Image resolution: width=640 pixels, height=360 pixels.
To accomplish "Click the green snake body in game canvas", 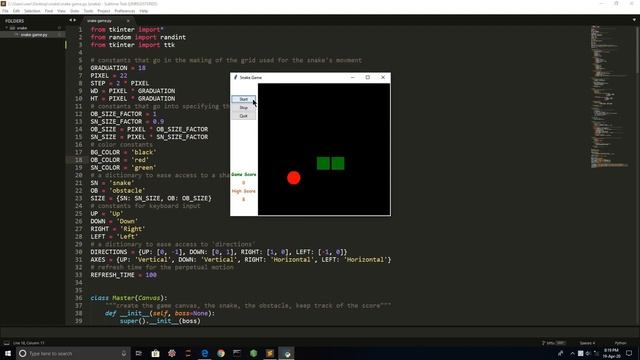I will point(331,163).
